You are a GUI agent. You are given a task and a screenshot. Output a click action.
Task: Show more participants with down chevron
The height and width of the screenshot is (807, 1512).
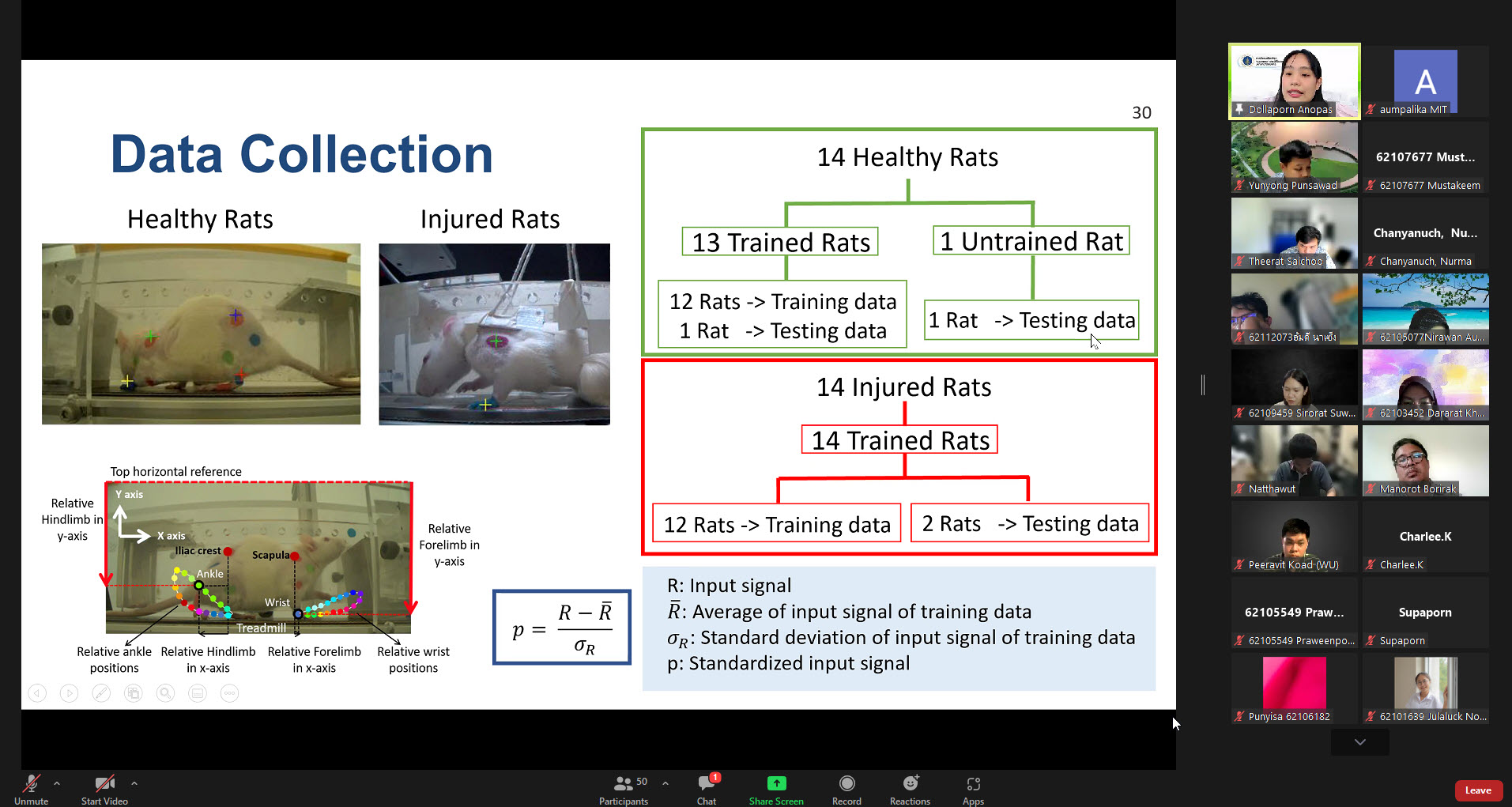[1359, 742]
